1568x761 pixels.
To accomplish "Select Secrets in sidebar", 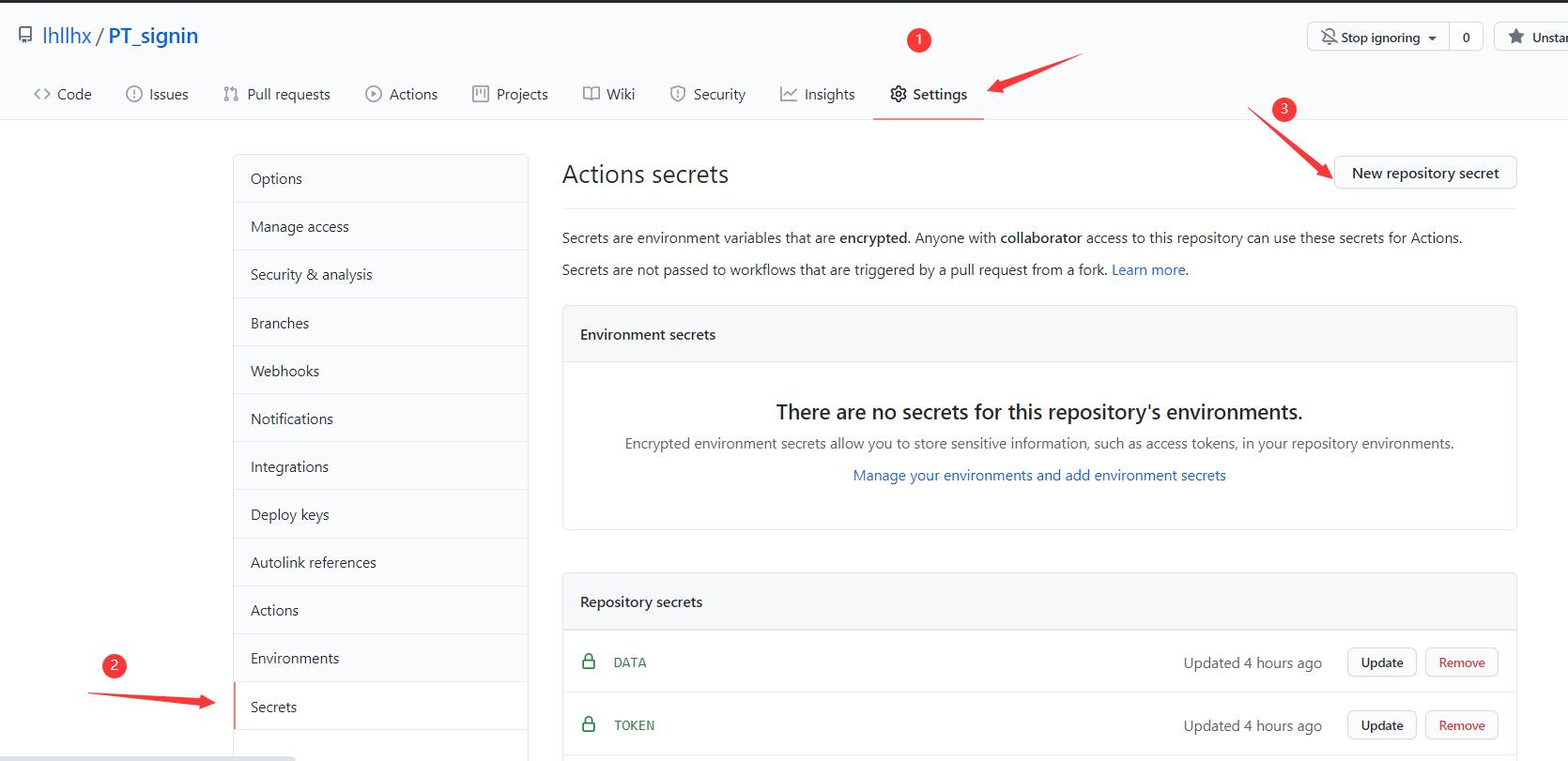I will tap(380, 707).
